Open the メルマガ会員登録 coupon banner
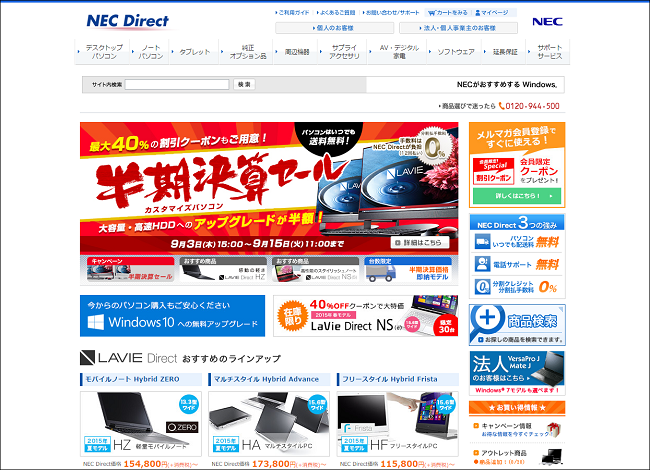 tap(517, 165)
